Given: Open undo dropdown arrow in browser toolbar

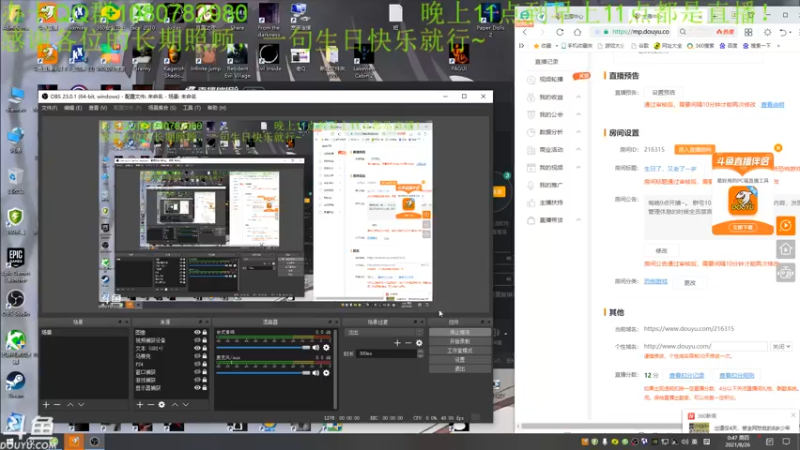Looking at the screenshot, I should 790,32.
